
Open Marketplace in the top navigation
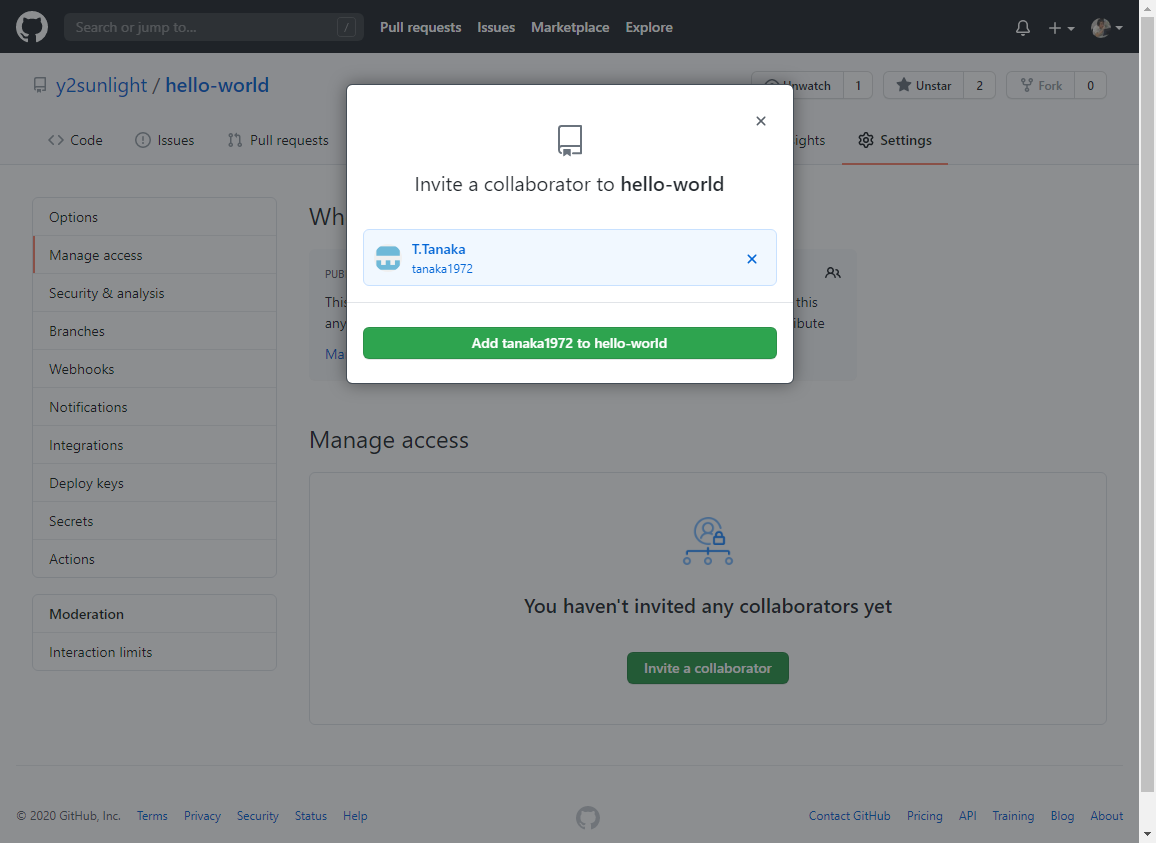click(570, 27)
